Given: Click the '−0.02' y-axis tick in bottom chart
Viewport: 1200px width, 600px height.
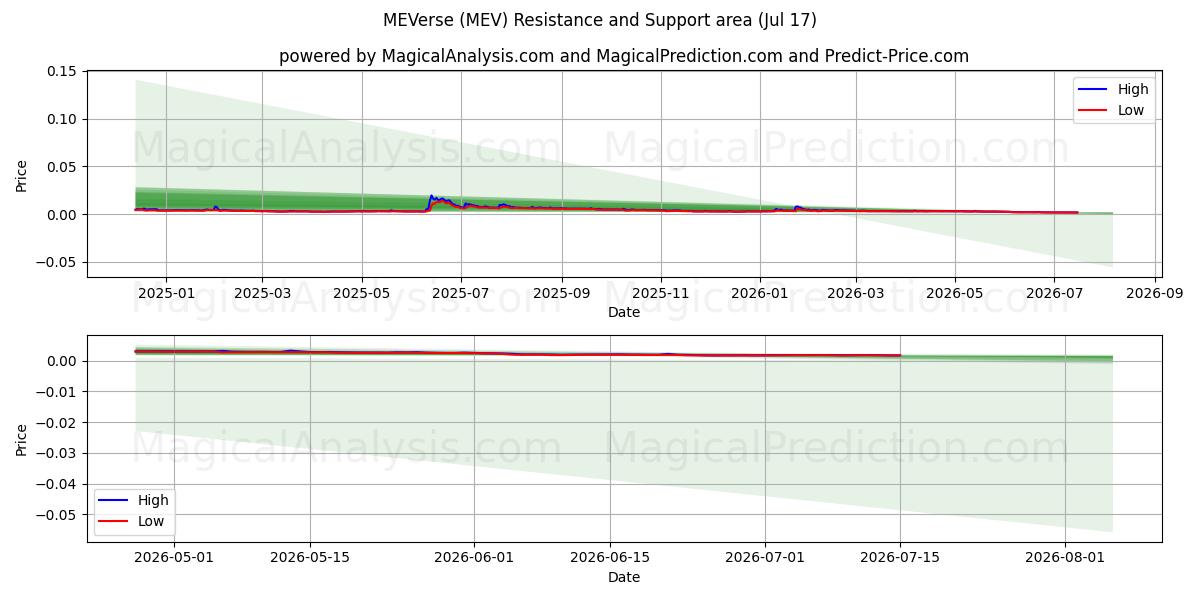Looking at the screenshot, I should [56, 423].
